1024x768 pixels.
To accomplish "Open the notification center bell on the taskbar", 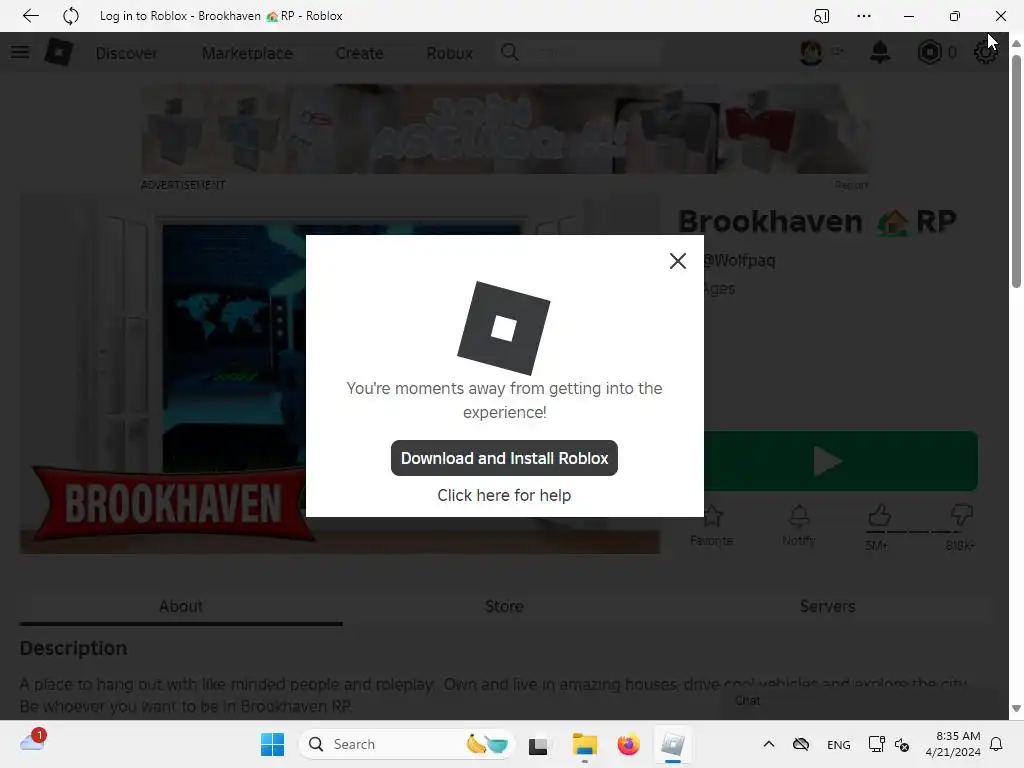I will 996,744.
